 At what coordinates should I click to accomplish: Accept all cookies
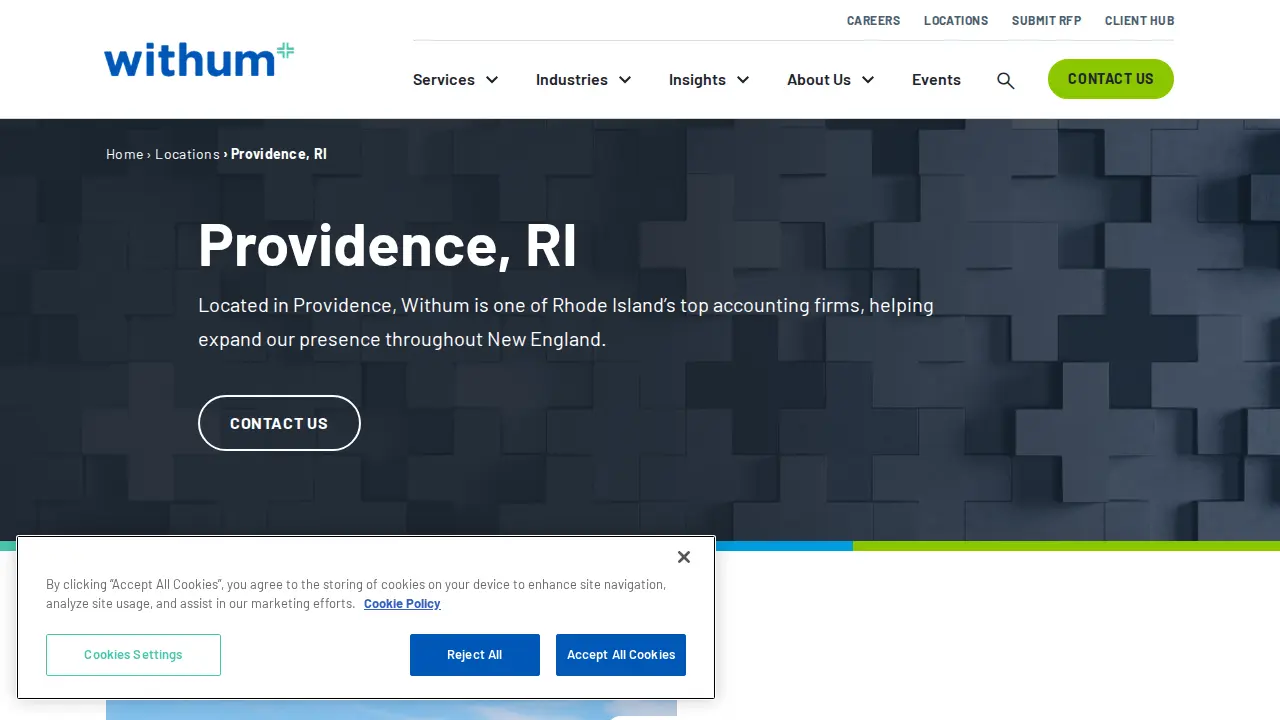click(x=621, y=655)
